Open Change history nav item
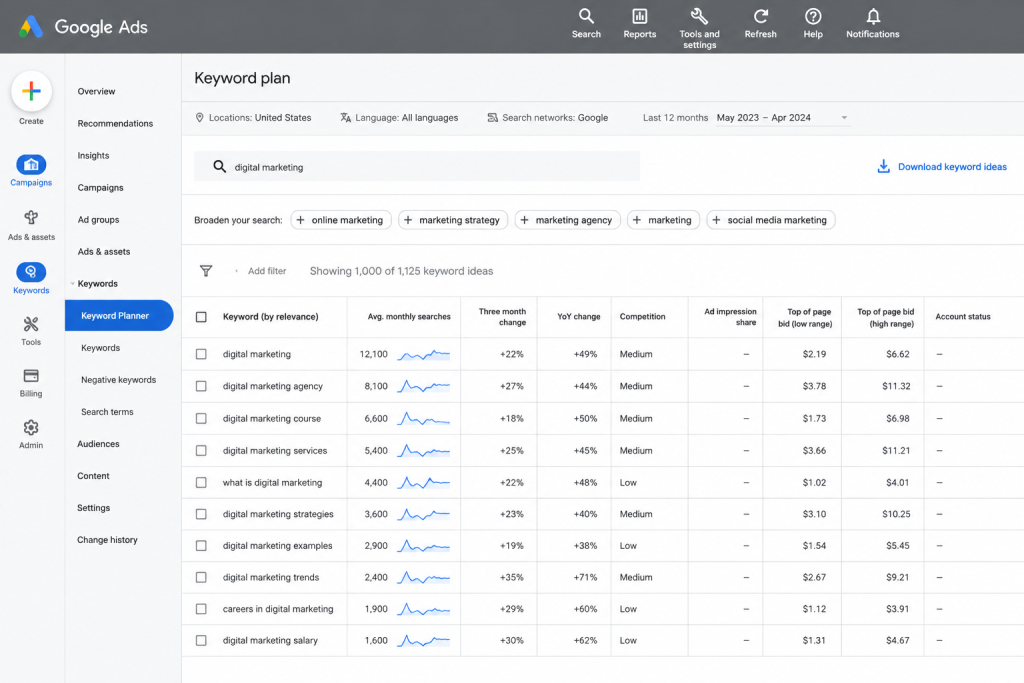This screenshot has height=683, width=1024. 107,539
